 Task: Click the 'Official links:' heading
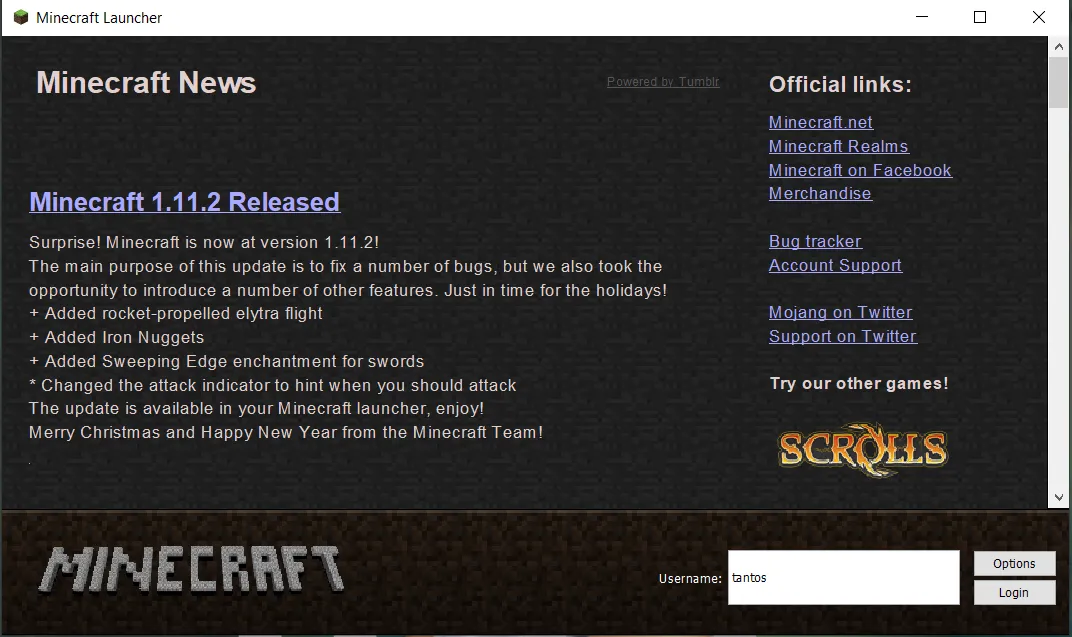tap(840, 84)
